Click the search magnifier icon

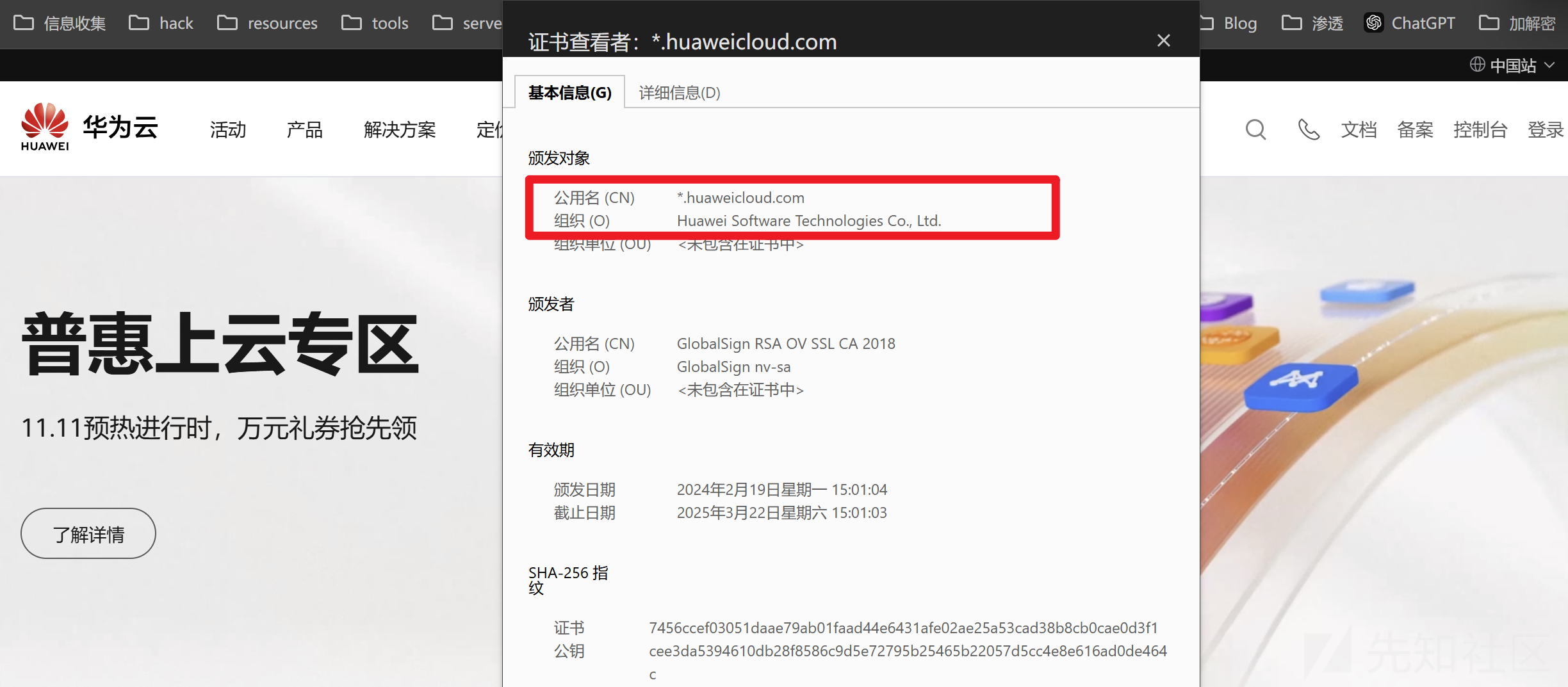click(1255, 129)
